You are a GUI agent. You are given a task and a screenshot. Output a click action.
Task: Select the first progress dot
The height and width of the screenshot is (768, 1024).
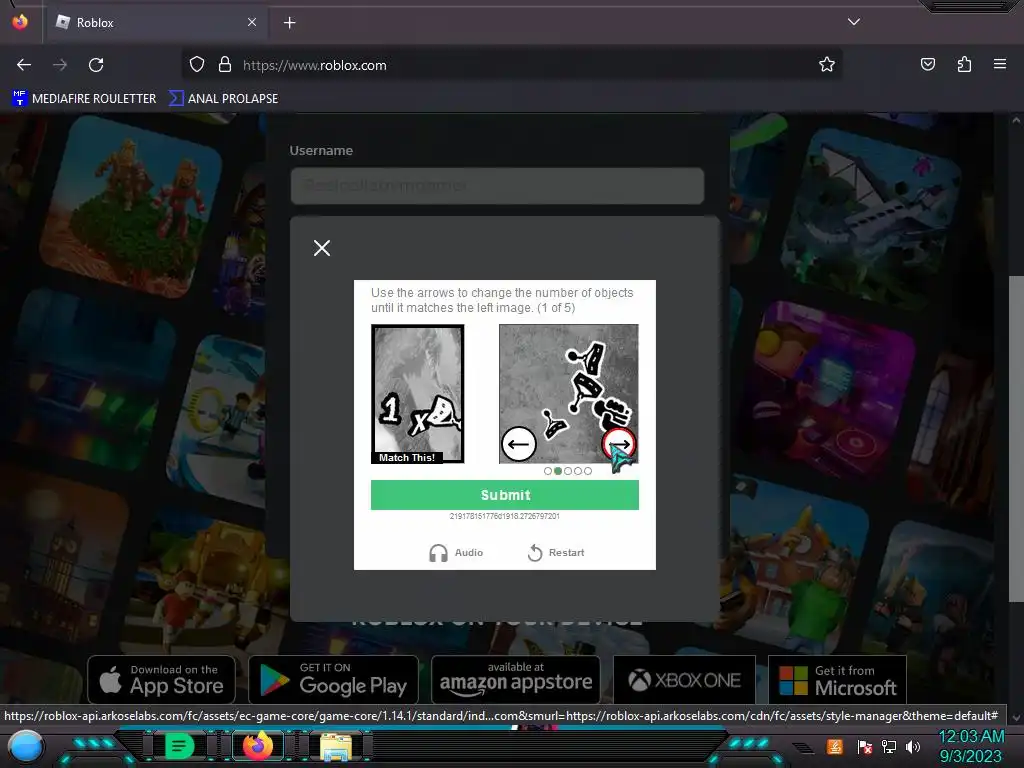point(548,471)
